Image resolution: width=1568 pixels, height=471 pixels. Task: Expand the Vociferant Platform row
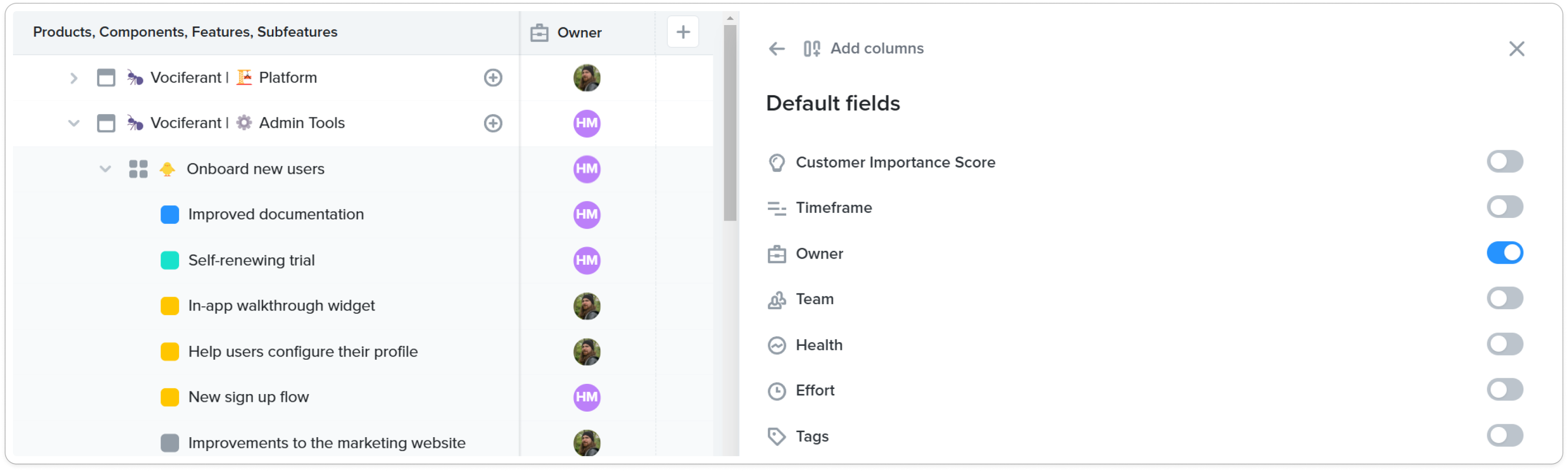[74, 78]
